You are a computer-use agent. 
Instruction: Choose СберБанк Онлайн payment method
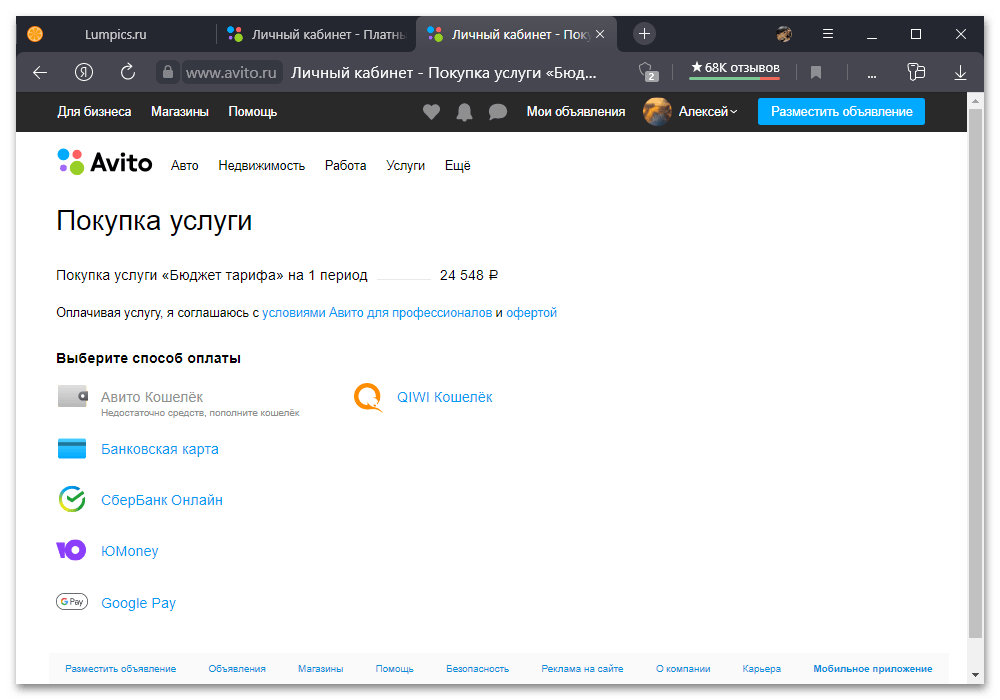[x=162, y=500]
